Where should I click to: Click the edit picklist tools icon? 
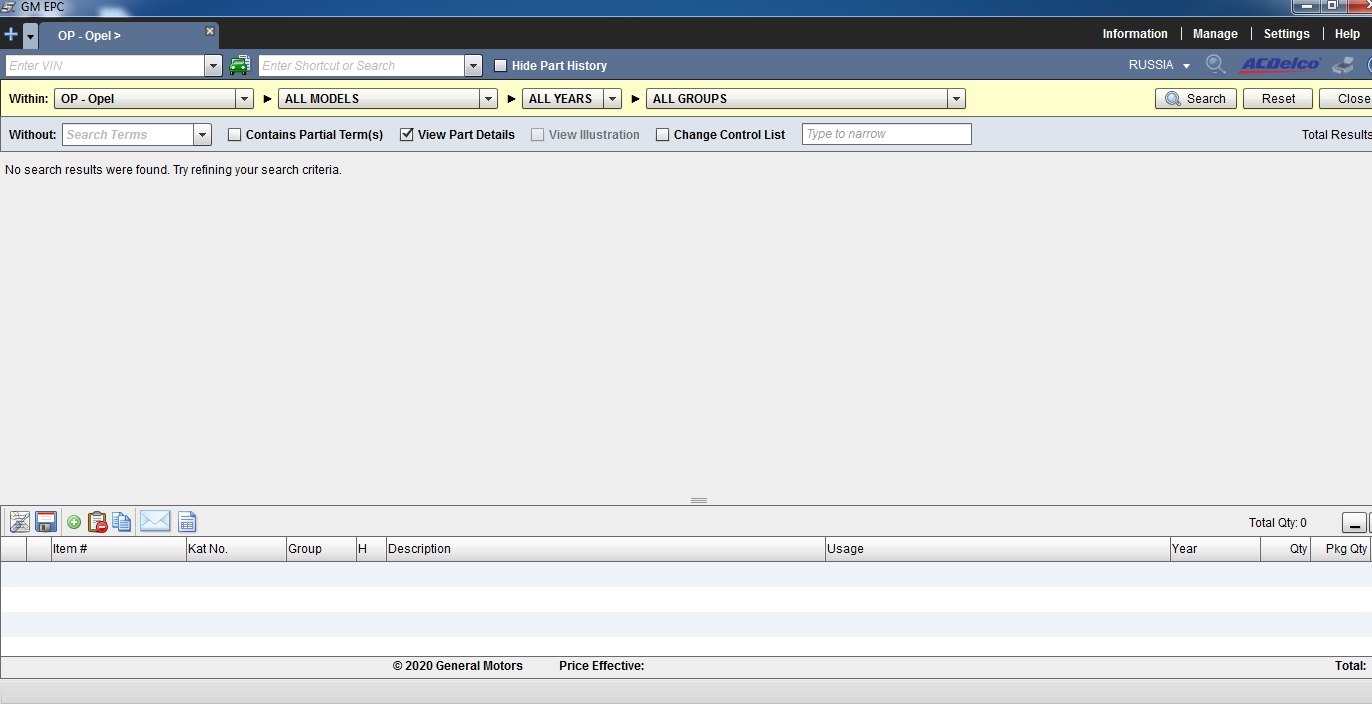pos(19,522)
